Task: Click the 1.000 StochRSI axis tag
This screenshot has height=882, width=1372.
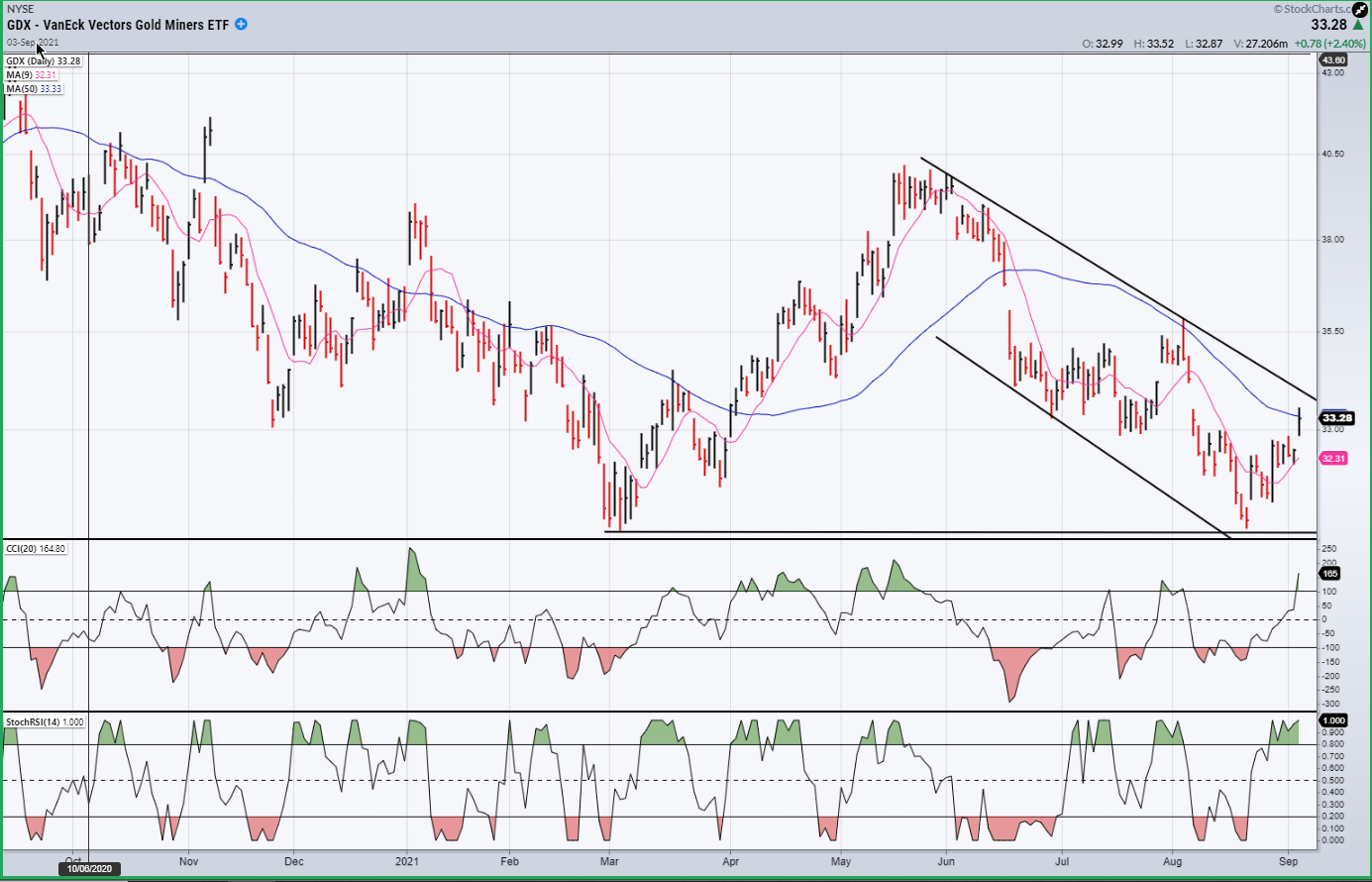Action: coord(1334,720)
